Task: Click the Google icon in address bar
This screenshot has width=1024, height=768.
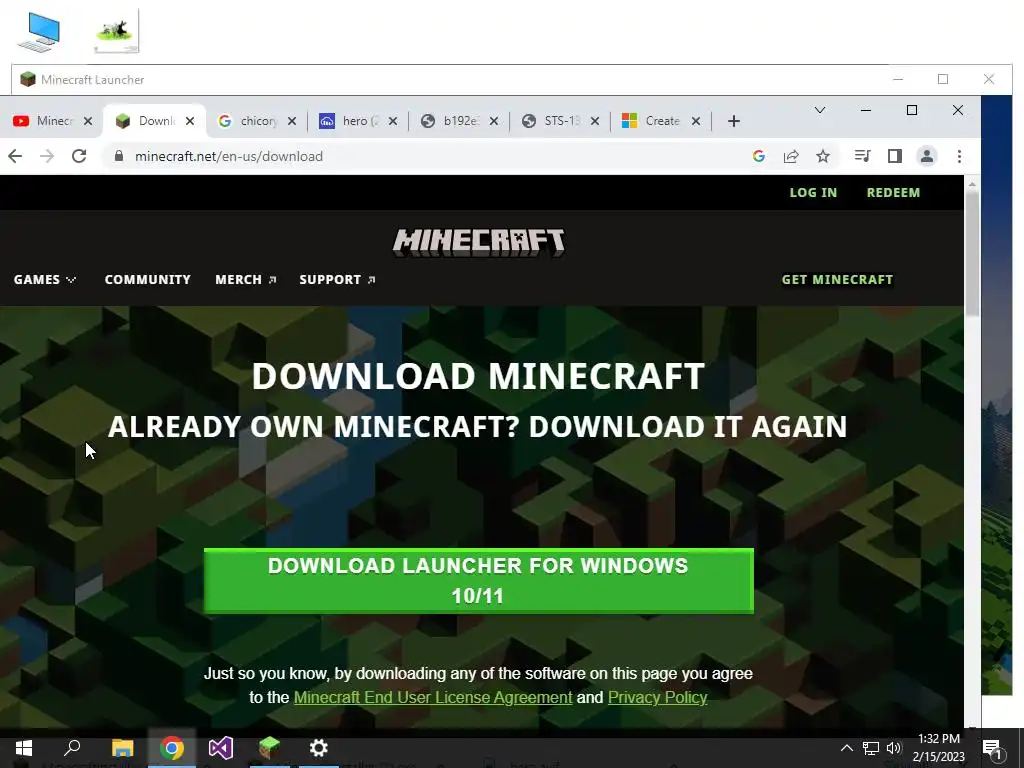Action: coord(758,156)
